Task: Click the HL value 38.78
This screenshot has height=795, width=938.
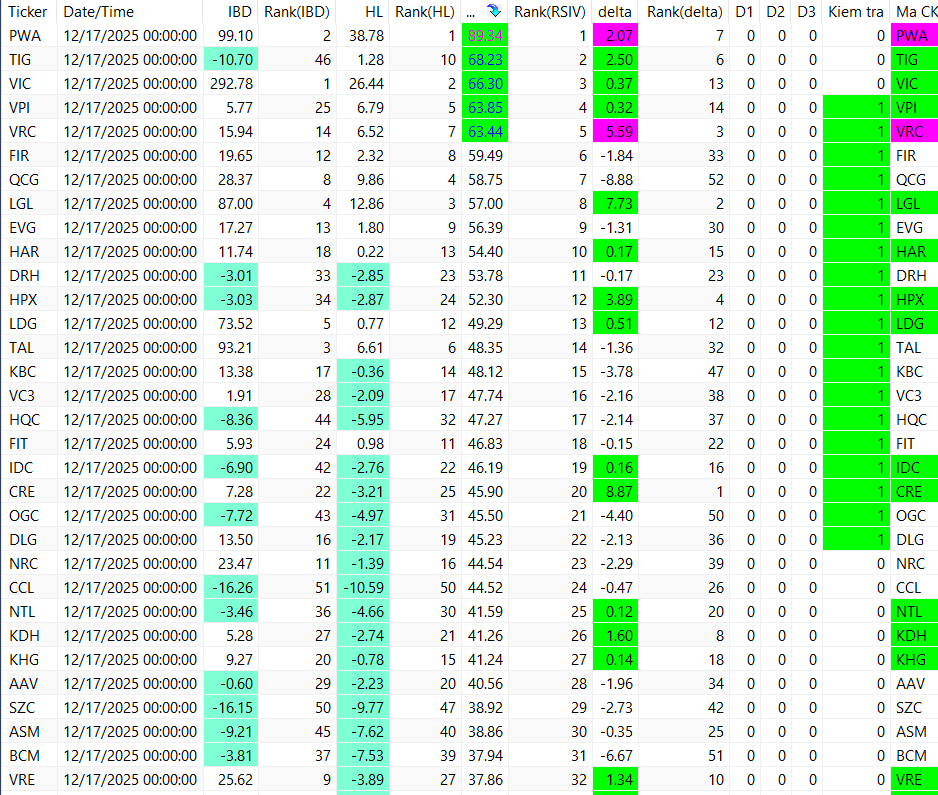Action: pos(363,36)
